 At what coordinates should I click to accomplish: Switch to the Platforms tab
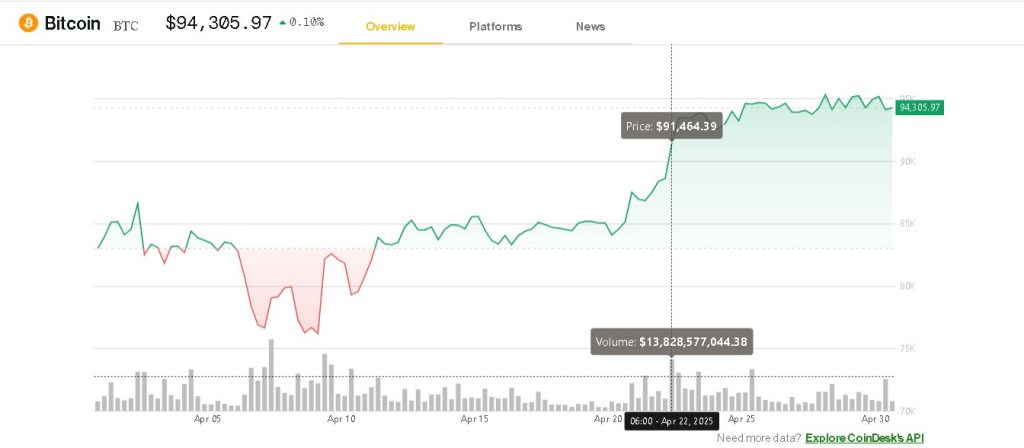point(495,26)
